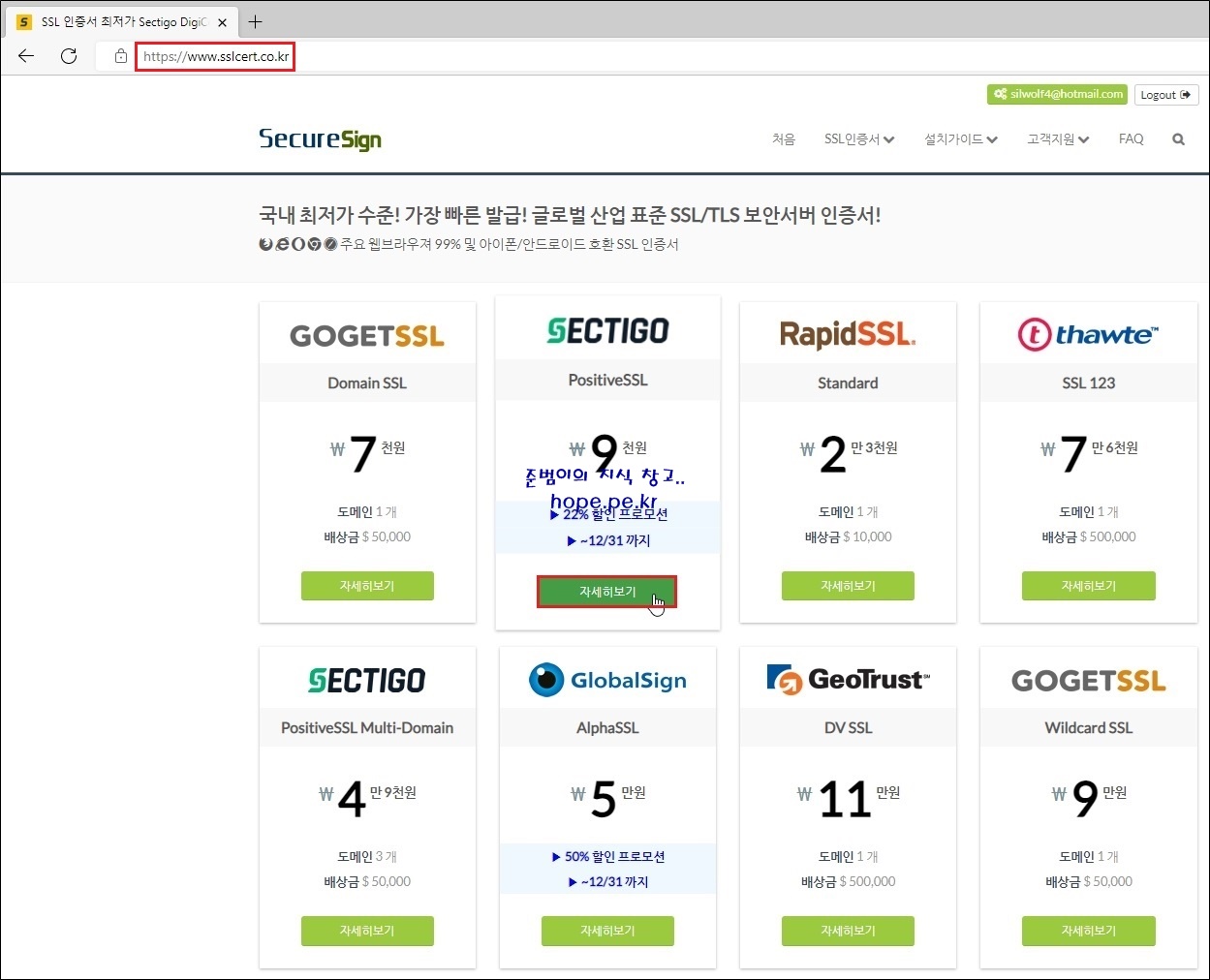Click the padlock site info icon
The image size is (1210, 980).
(120, 56)
